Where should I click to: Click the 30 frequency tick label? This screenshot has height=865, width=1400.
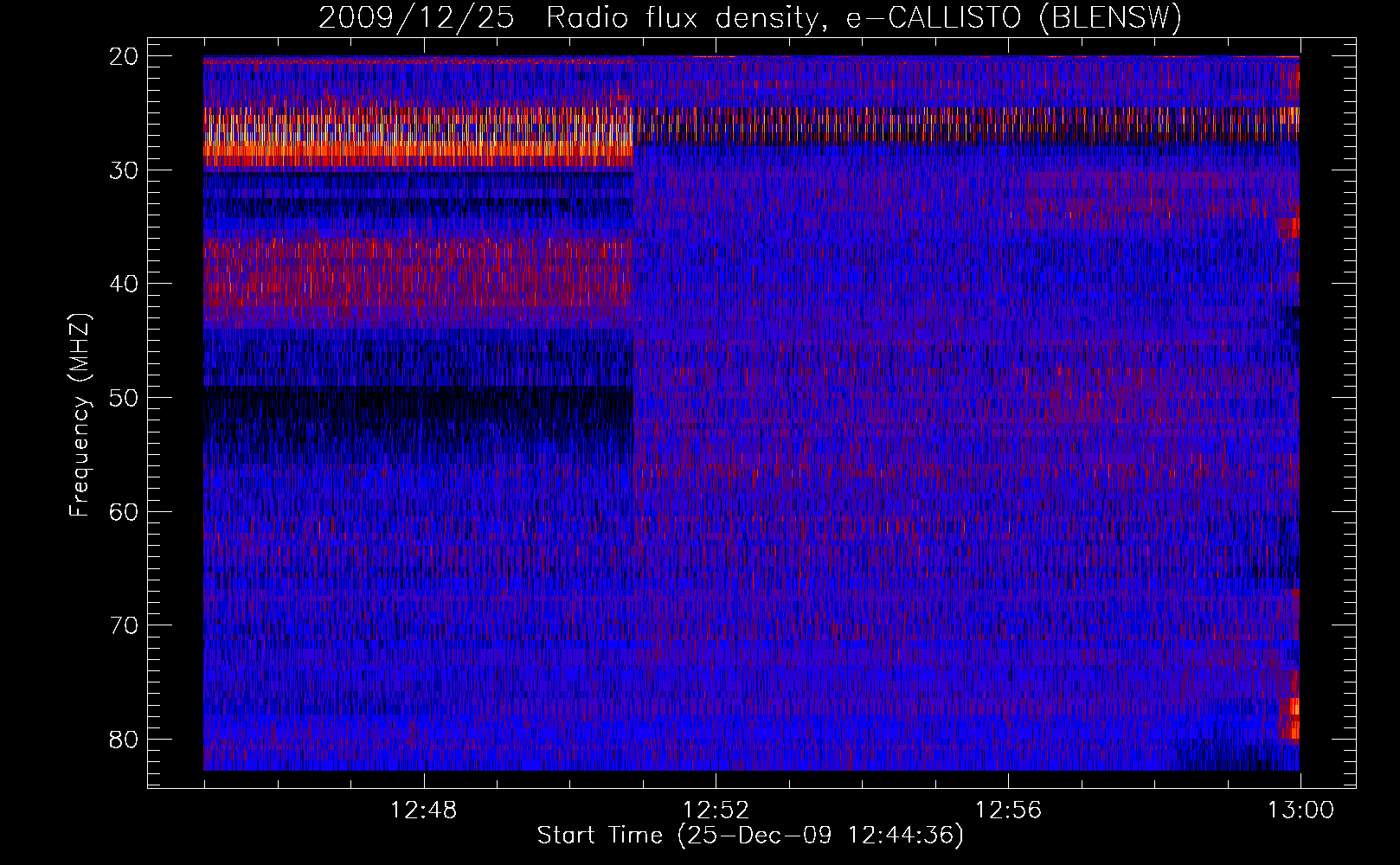click(125, 170)
